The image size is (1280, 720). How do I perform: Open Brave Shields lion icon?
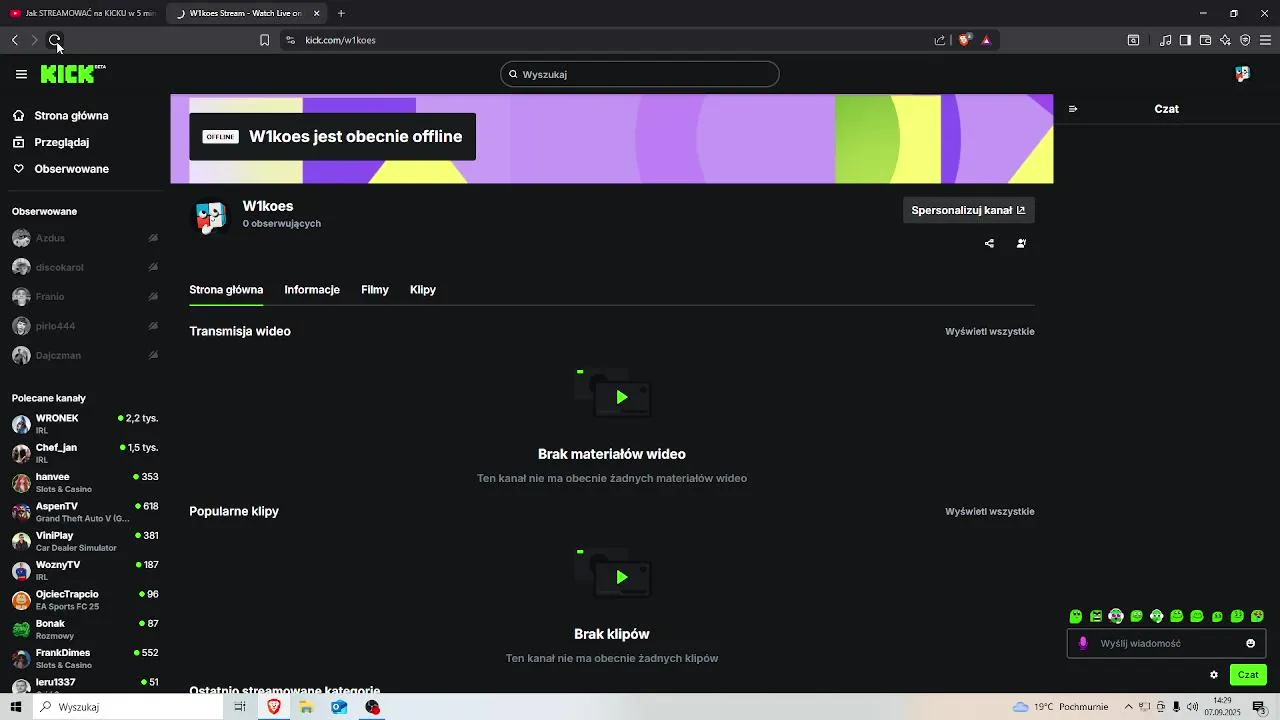click(x=965, y=40)
